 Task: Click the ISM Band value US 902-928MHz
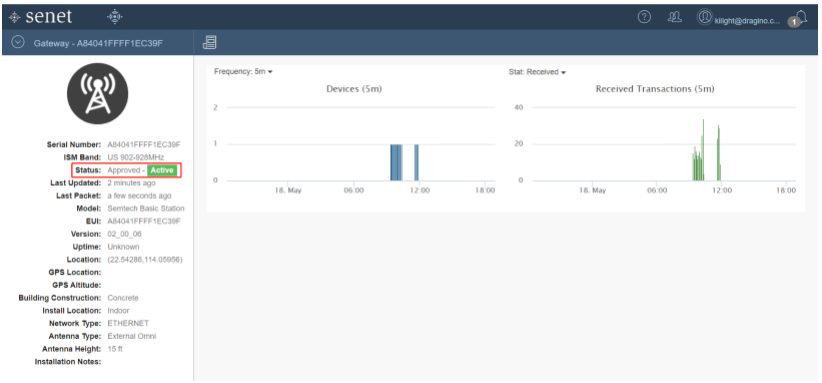point(136,157)
